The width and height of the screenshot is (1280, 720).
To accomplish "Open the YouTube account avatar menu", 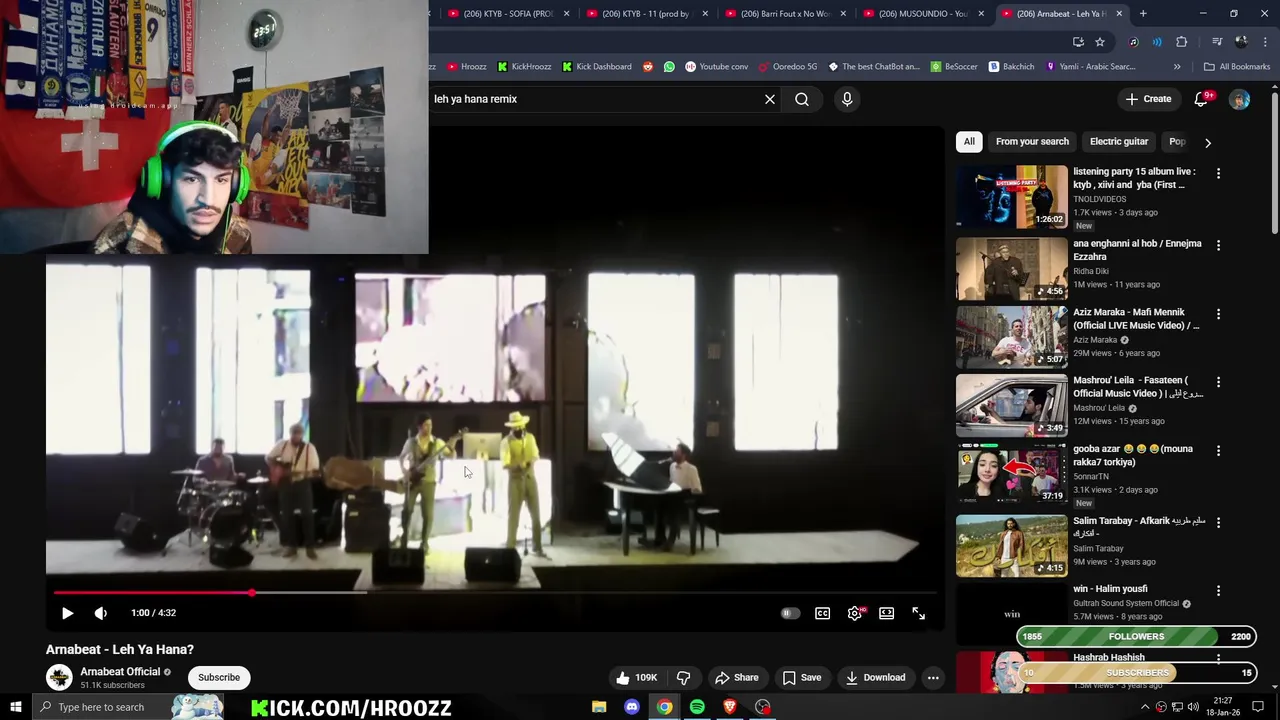I will pyautogui.click(x=1239, y=99).
